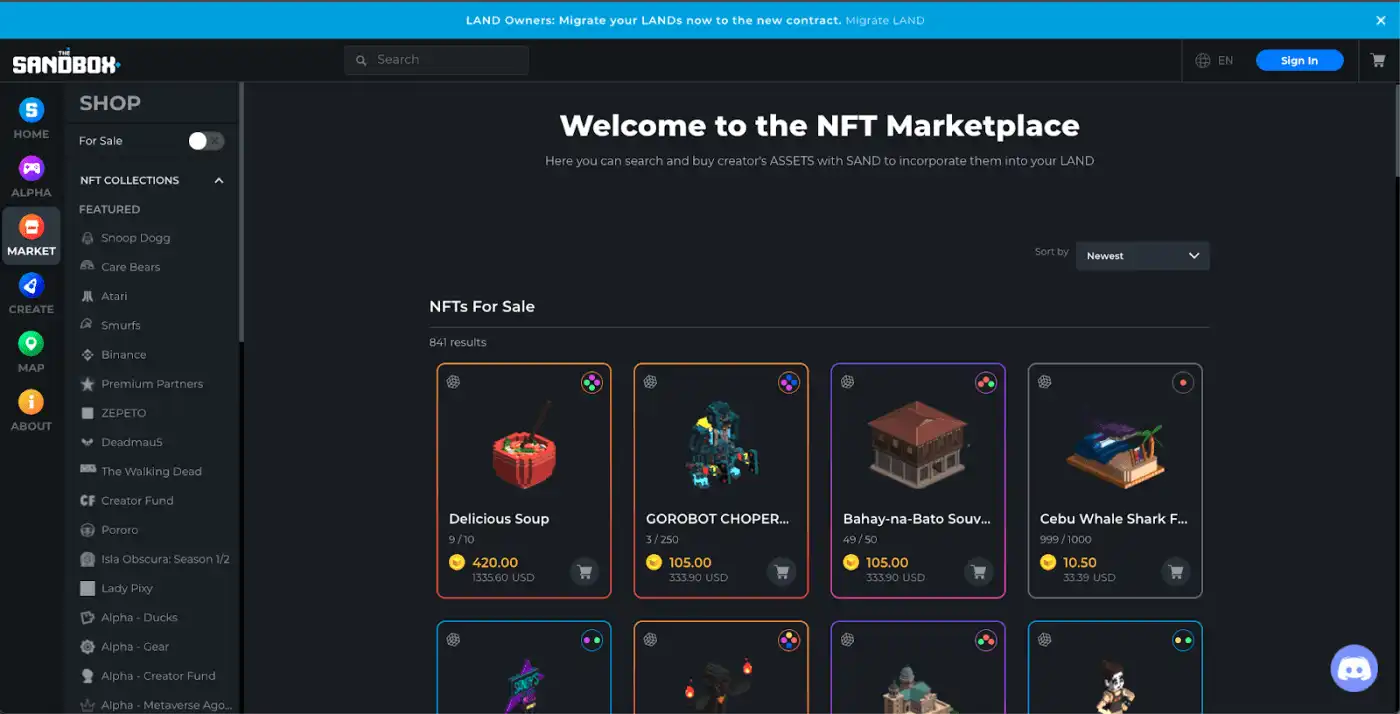Add Cebu Whale Shark to cart
The height and width of the screenshot is (714, 1400).
coord(1176,572)
